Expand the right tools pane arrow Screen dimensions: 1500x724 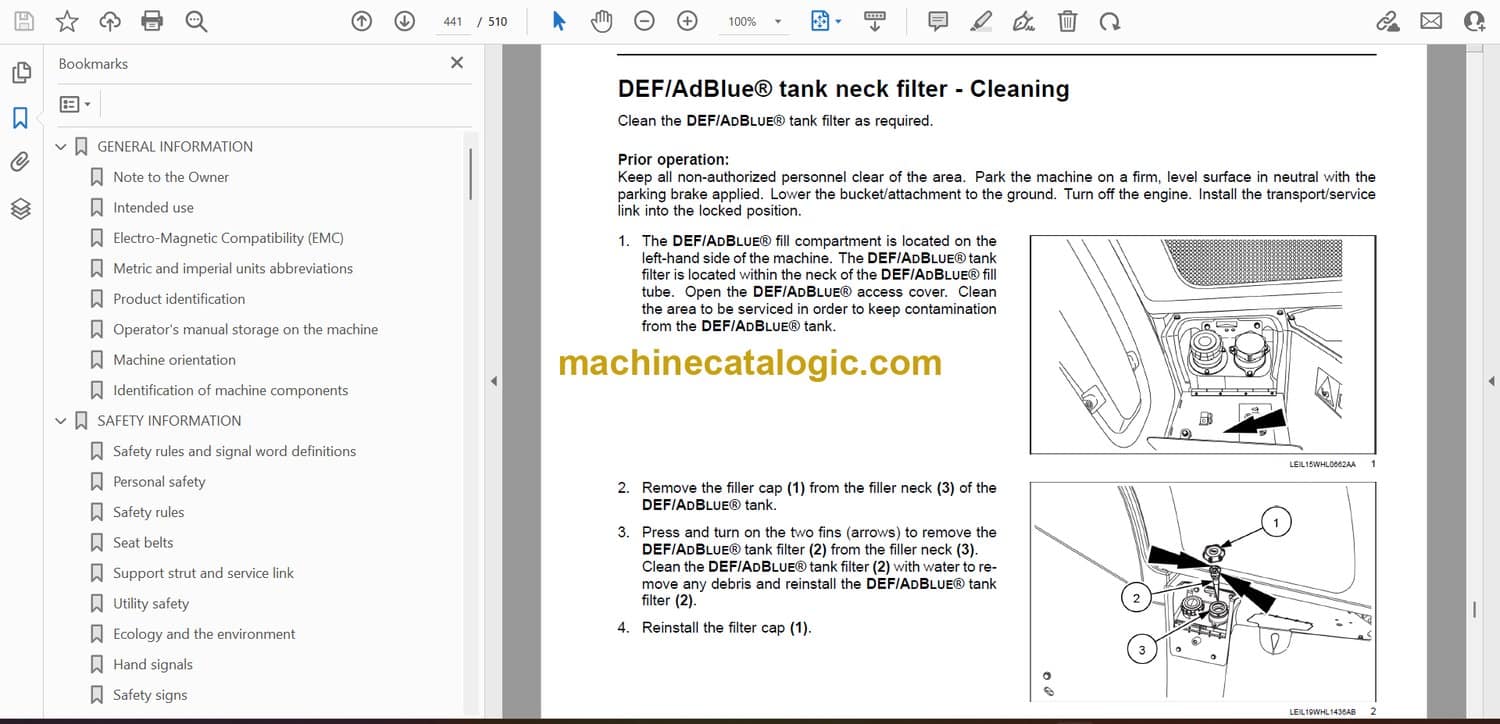pos(1491,381)
